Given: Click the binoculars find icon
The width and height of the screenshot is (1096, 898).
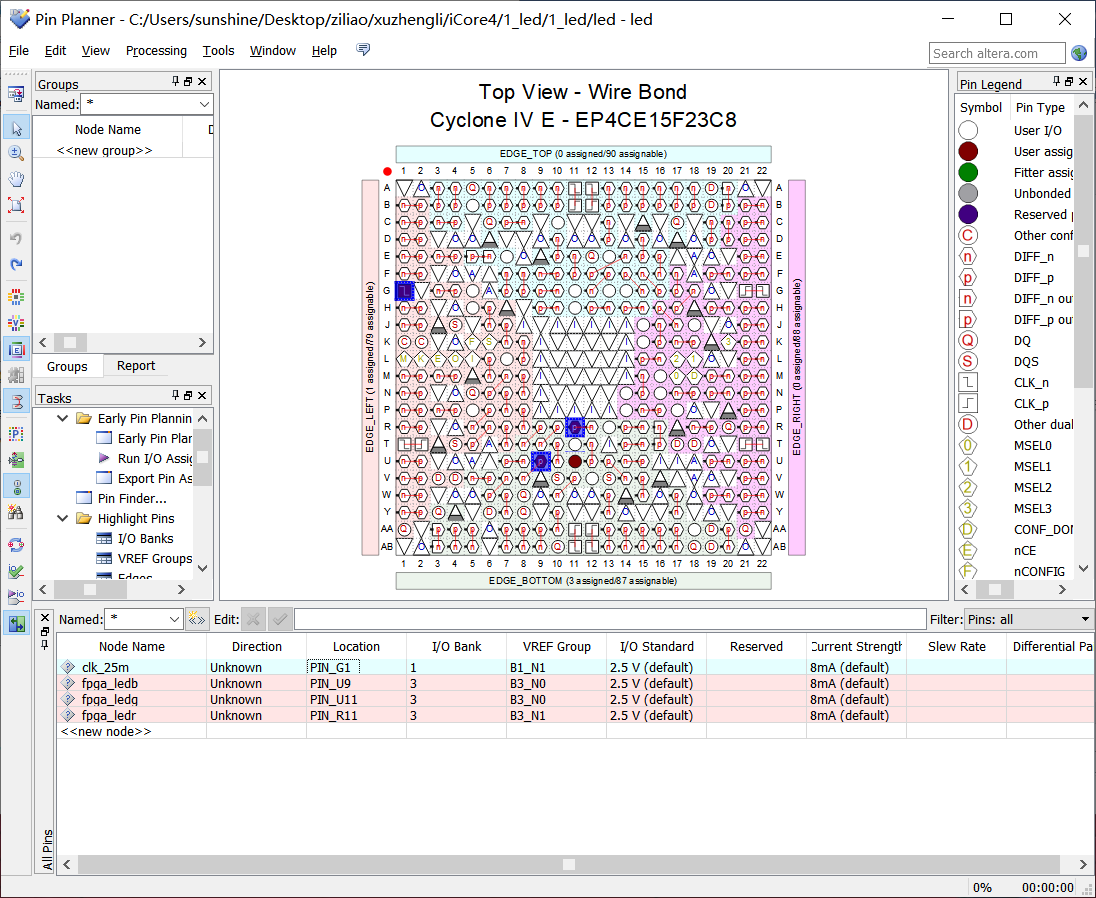Looking at the screenshot, I should coord(16,512).
